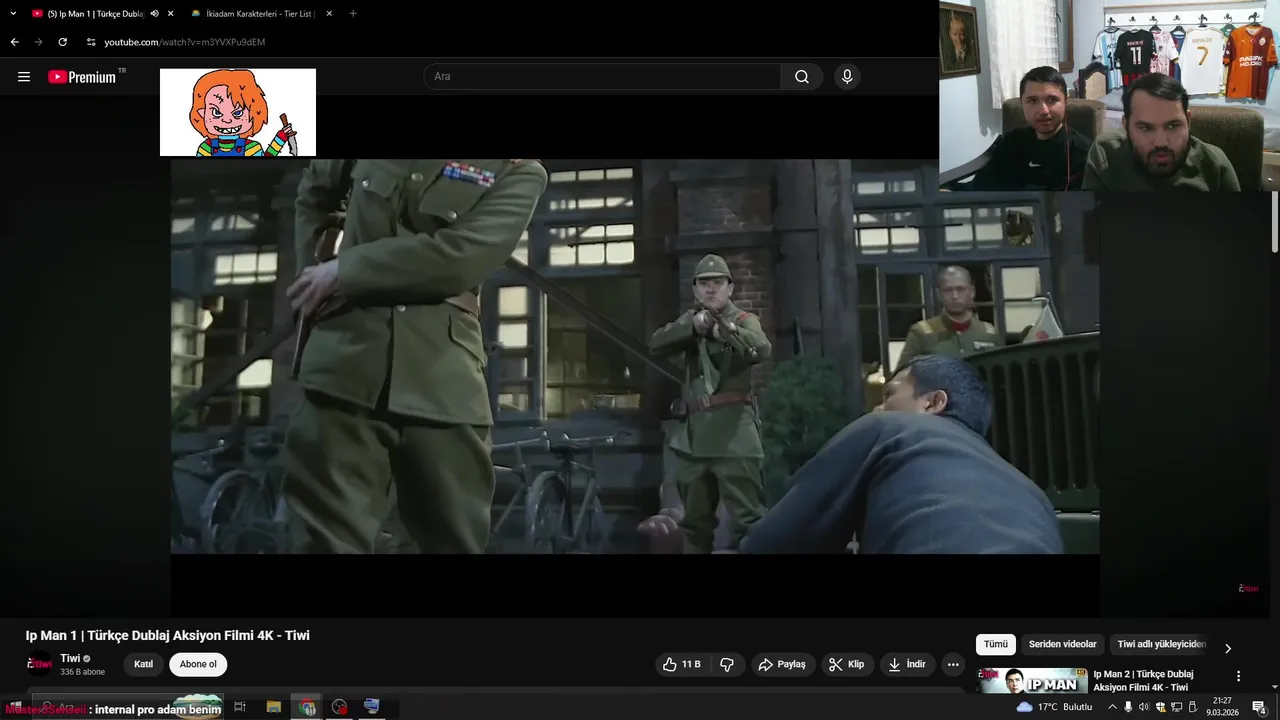
Task: Open options menu for Ip Man 2
Action: pos(1238,676)
